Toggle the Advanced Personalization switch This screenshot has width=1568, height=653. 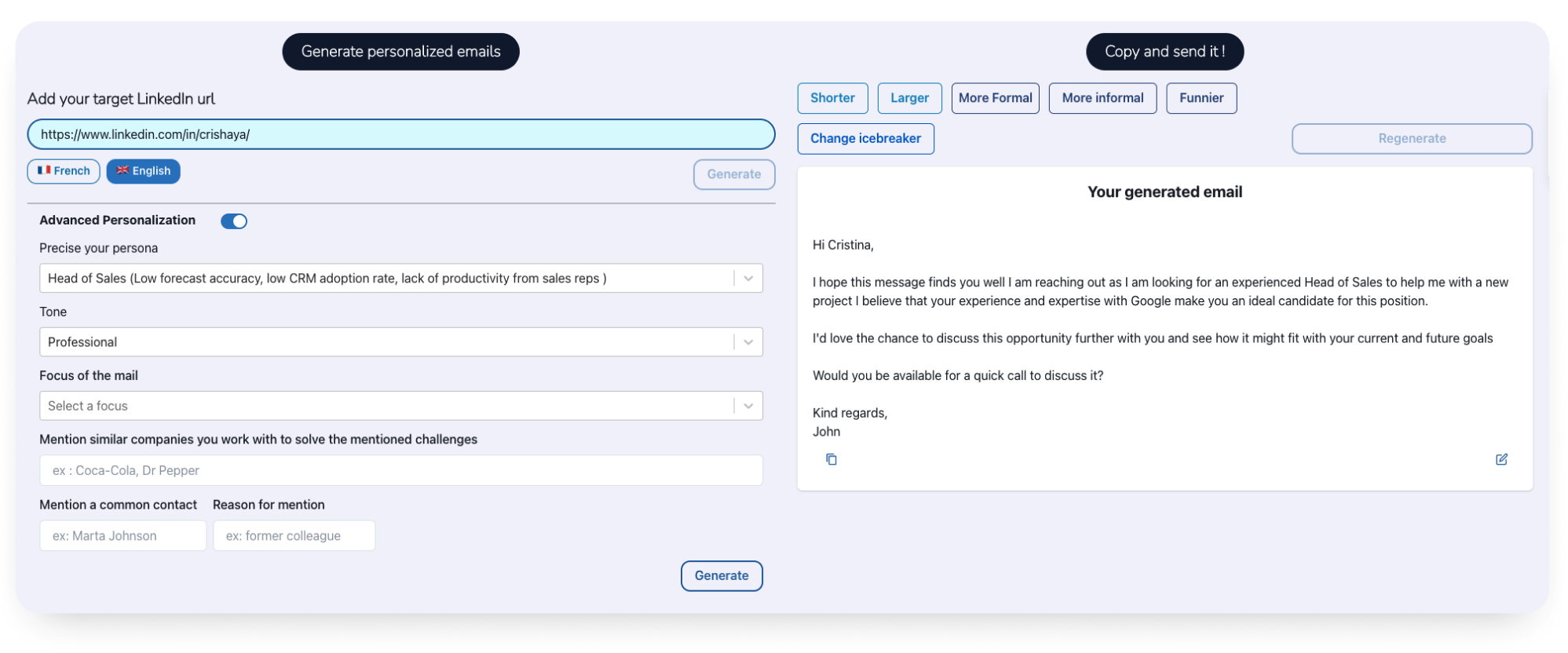tap(234, 221)
